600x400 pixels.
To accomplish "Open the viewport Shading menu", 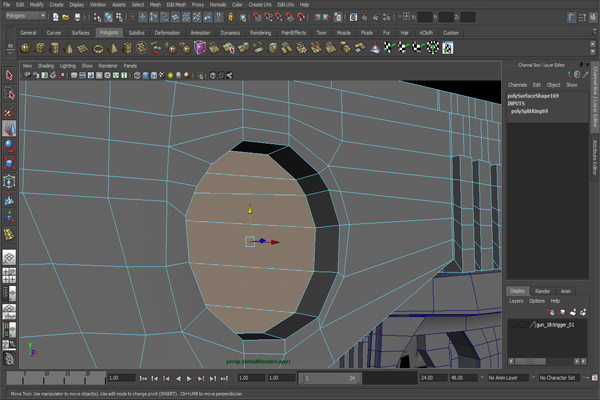I will (46, 65).
